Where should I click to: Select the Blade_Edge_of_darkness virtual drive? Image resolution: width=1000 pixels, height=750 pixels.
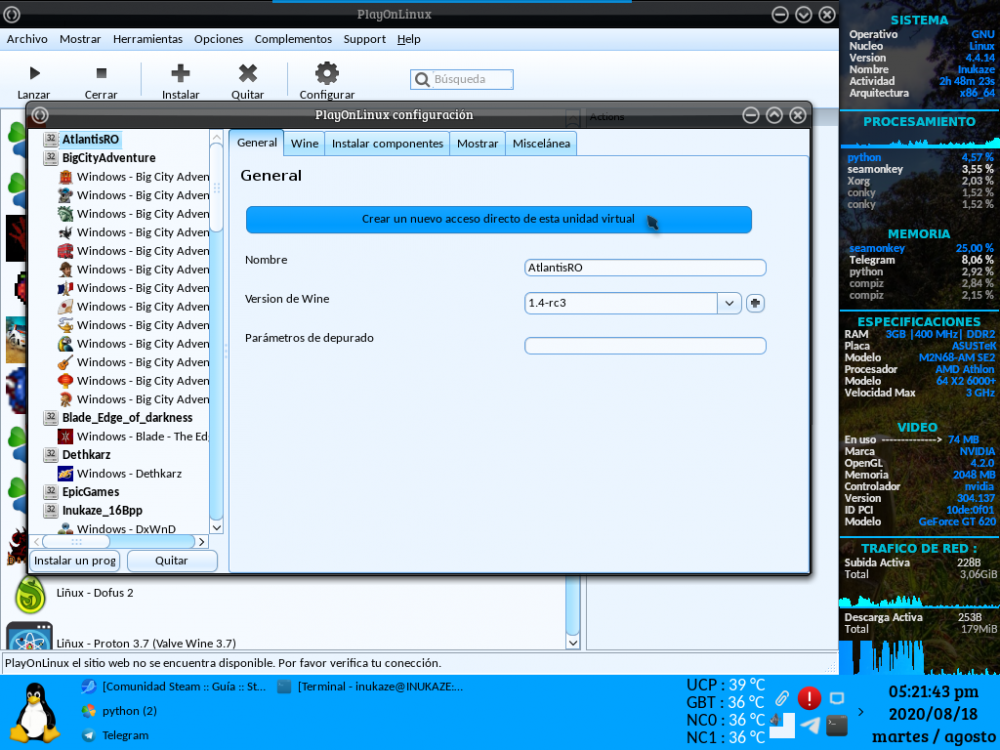tap(127, 417)
